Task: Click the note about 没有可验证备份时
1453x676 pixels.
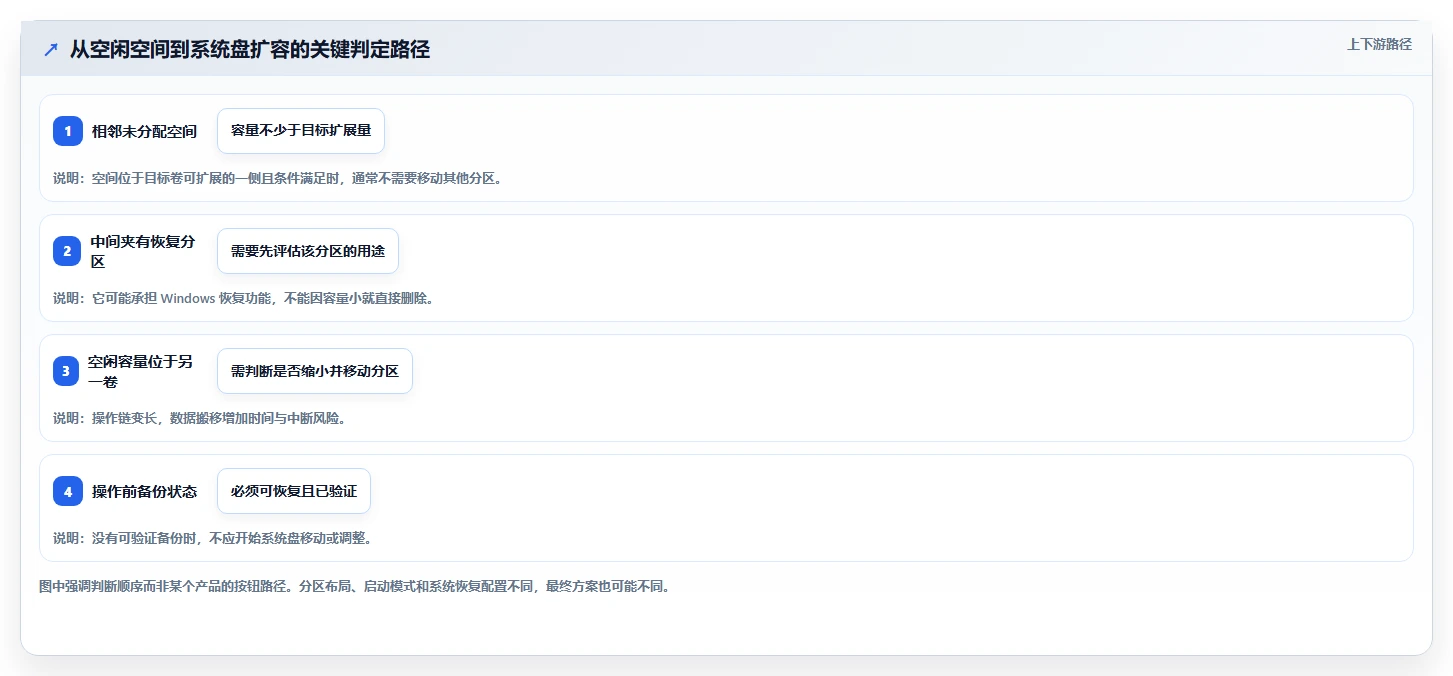Action: click(212, 538)
